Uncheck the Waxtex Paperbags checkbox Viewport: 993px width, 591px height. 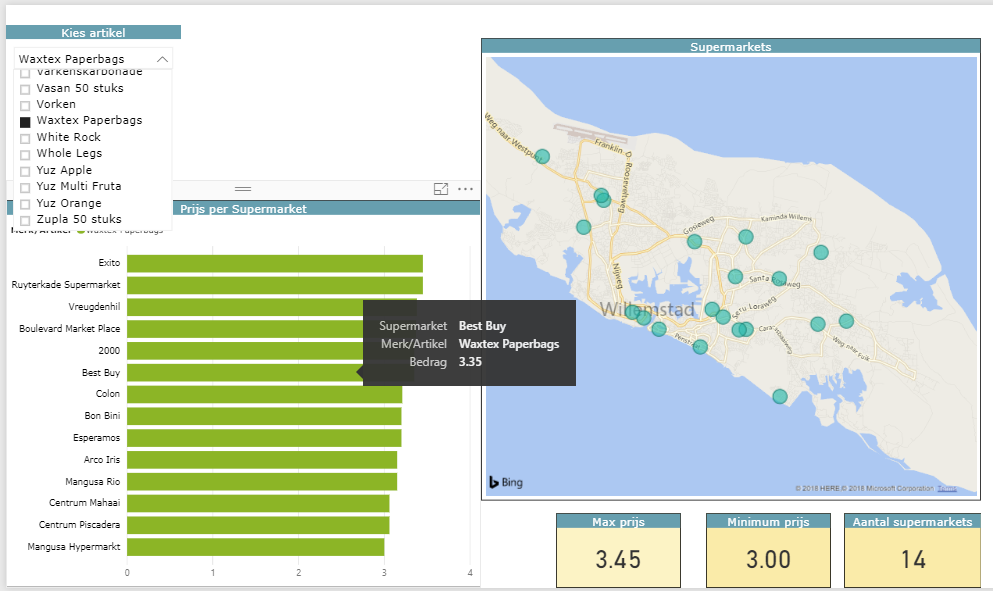point(25,122)
